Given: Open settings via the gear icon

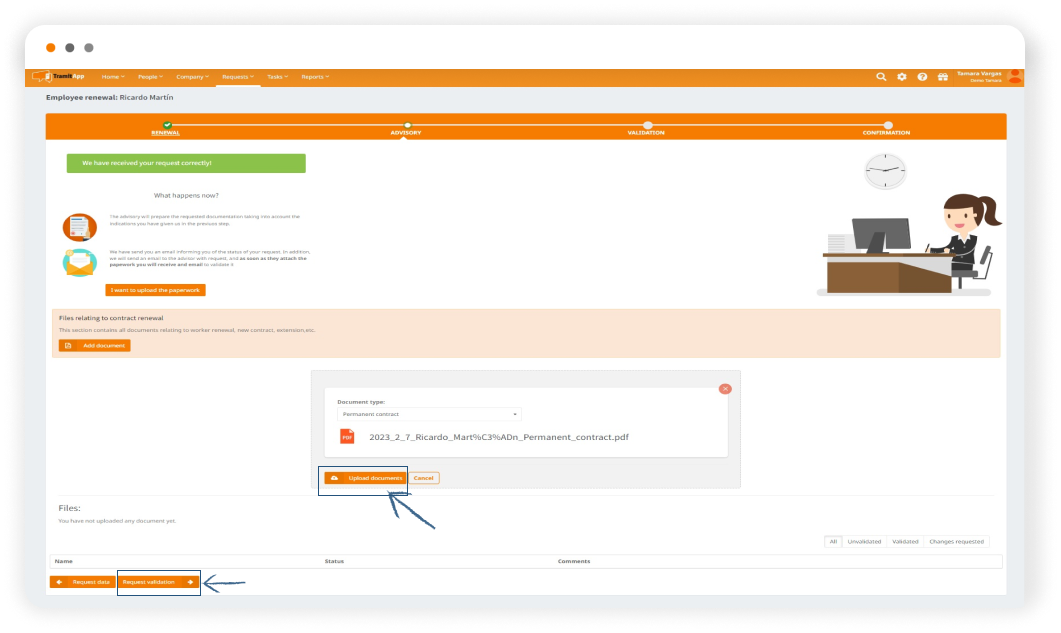Looking at the screenshot, I should pos(902,77).
